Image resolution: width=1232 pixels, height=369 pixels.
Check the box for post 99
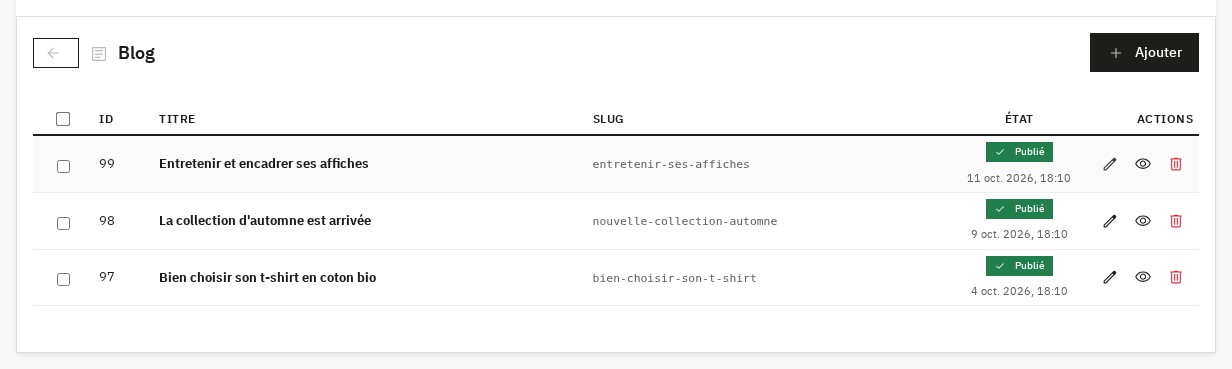(63, 166)
